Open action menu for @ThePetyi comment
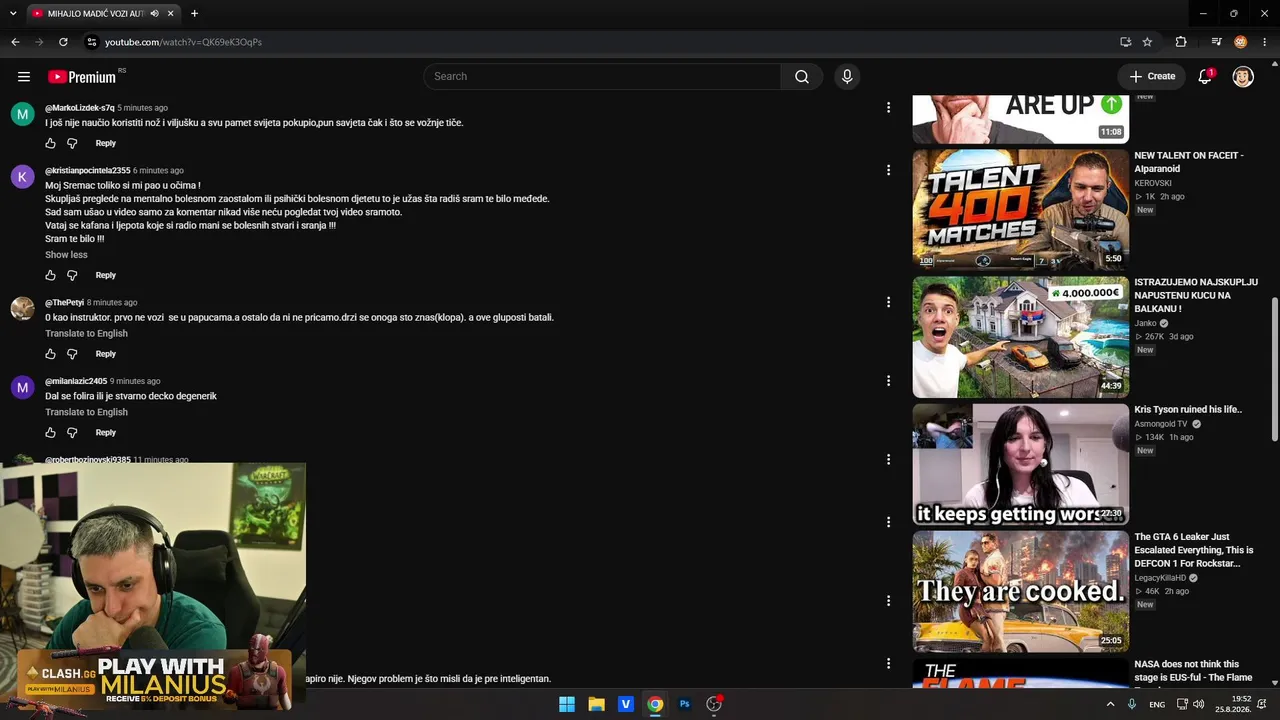 click(x=888, y=302)
